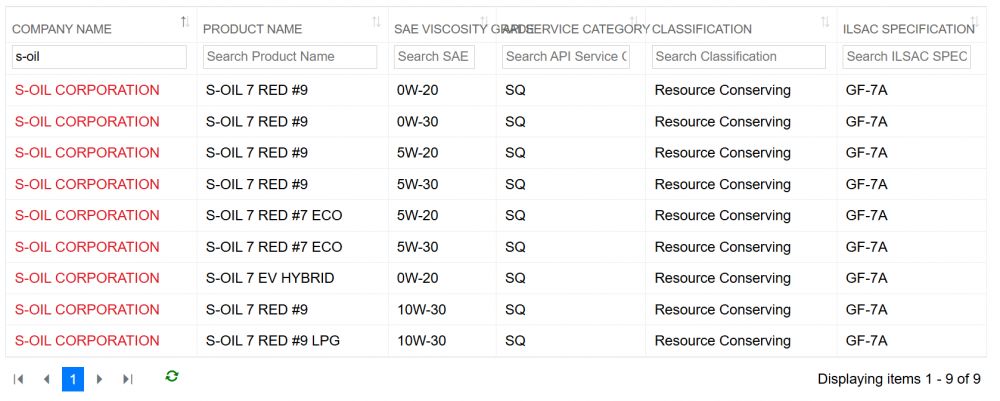Go to last page arrow
This screenshot has height=401, width=1000.
point(128,379)
